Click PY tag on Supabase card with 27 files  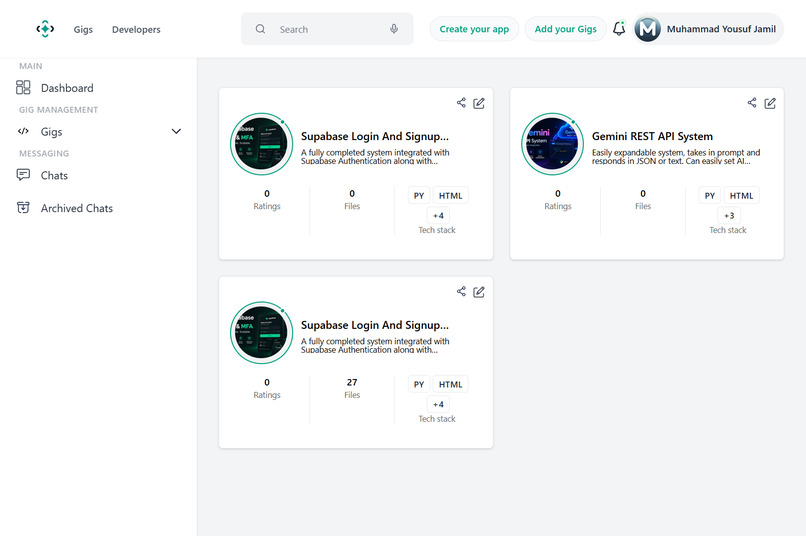pyautogui.click(x=419, y=384)
